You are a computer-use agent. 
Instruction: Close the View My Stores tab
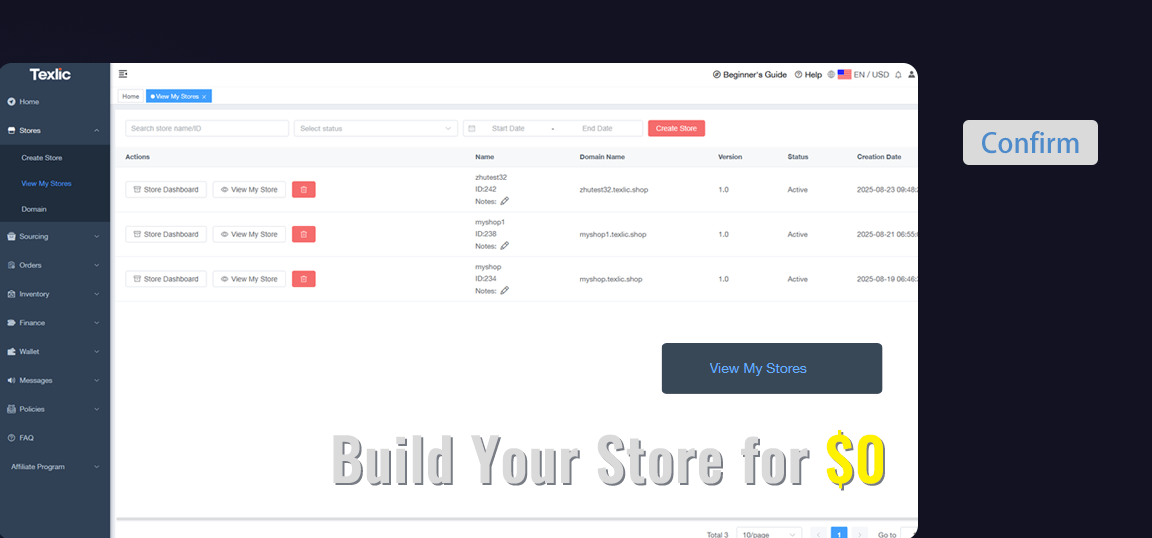click(204, 97)
